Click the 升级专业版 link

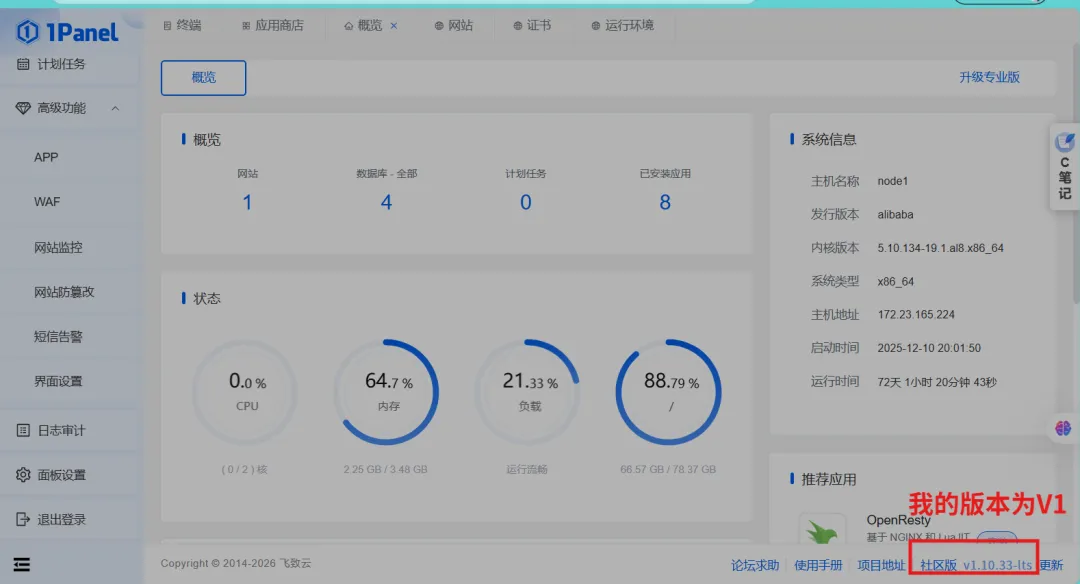991,77
